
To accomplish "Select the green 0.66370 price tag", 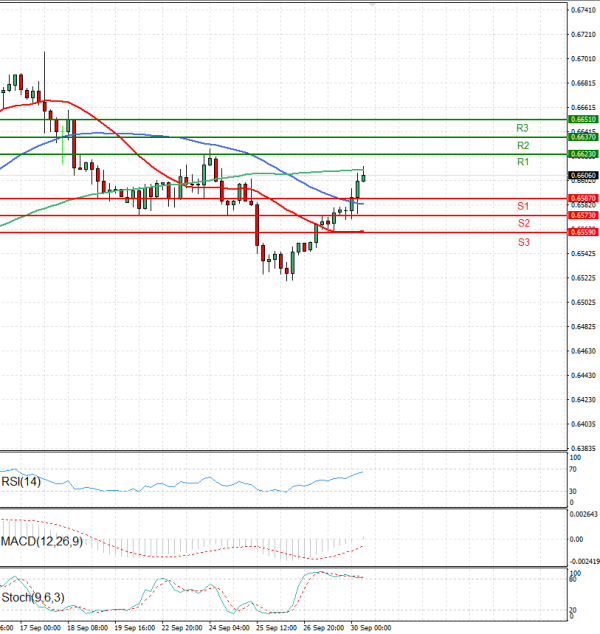I will pos(583,136).
